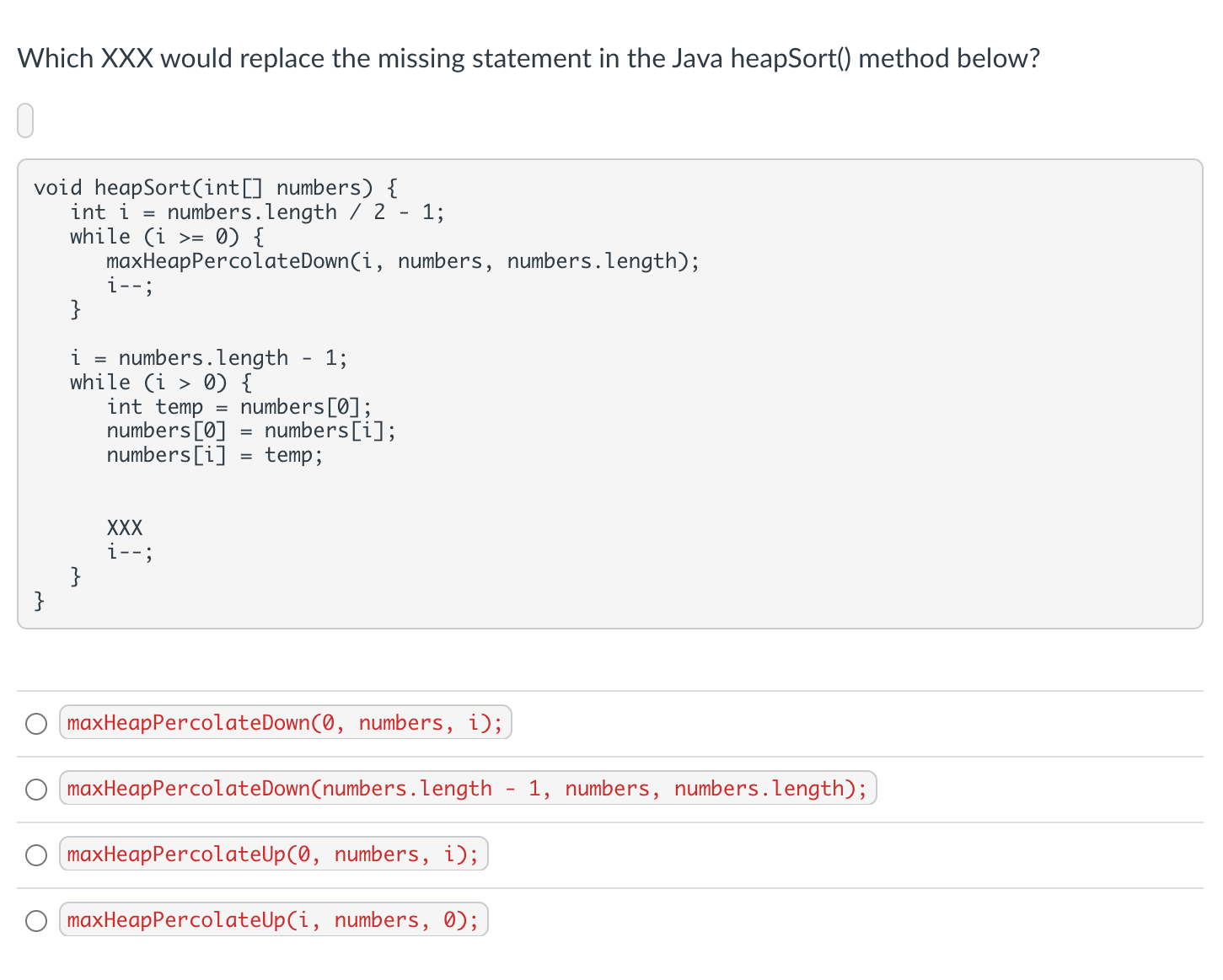Select the XXX placeholder line in the code
Image resolution: width=1223 pixels, height=980 pixels.
point(124,527)
